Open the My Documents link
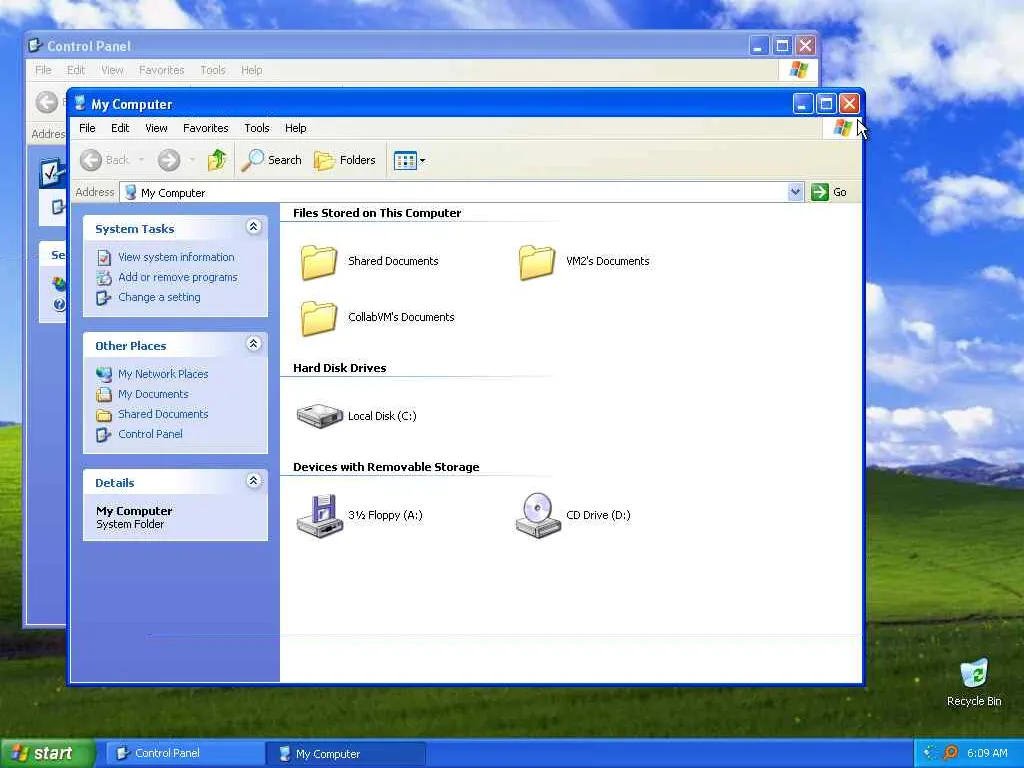Screen dimensions: 1024x768 [153, 394]
